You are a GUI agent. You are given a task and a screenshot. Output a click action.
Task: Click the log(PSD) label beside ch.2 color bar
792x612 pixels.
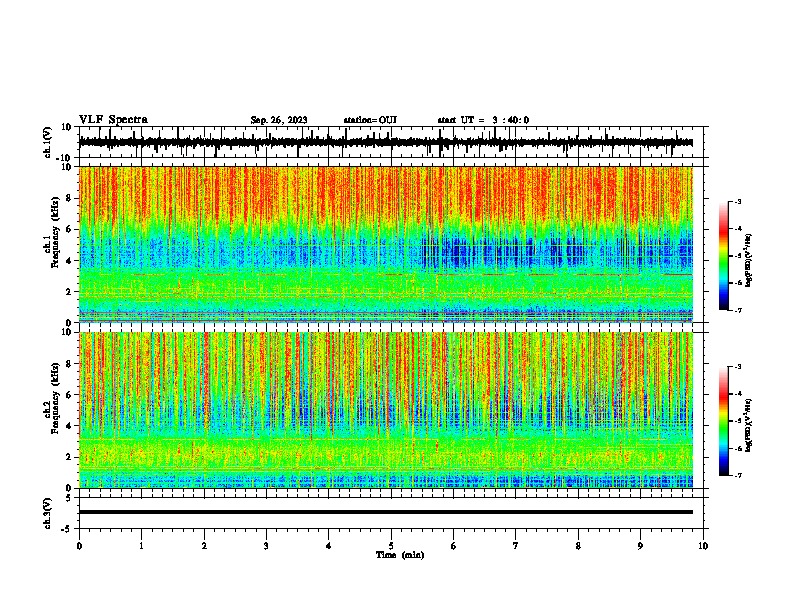coord(749,425)
